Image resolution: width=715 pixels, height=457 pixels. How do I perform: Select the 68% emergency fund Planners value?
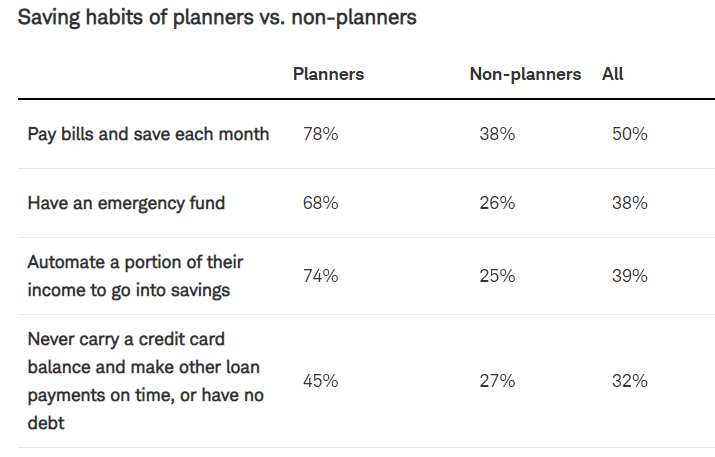[x=320, y=203]
